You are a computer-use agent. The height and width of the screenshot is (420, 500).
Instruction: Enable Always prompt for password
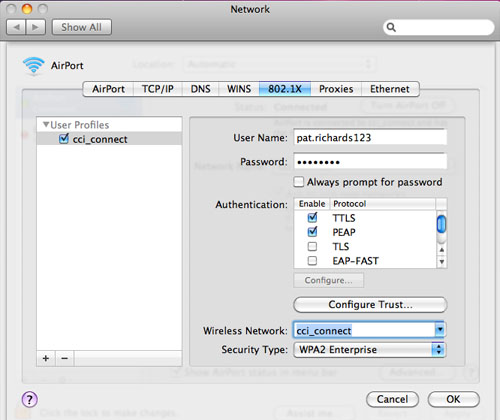[298, 182]
